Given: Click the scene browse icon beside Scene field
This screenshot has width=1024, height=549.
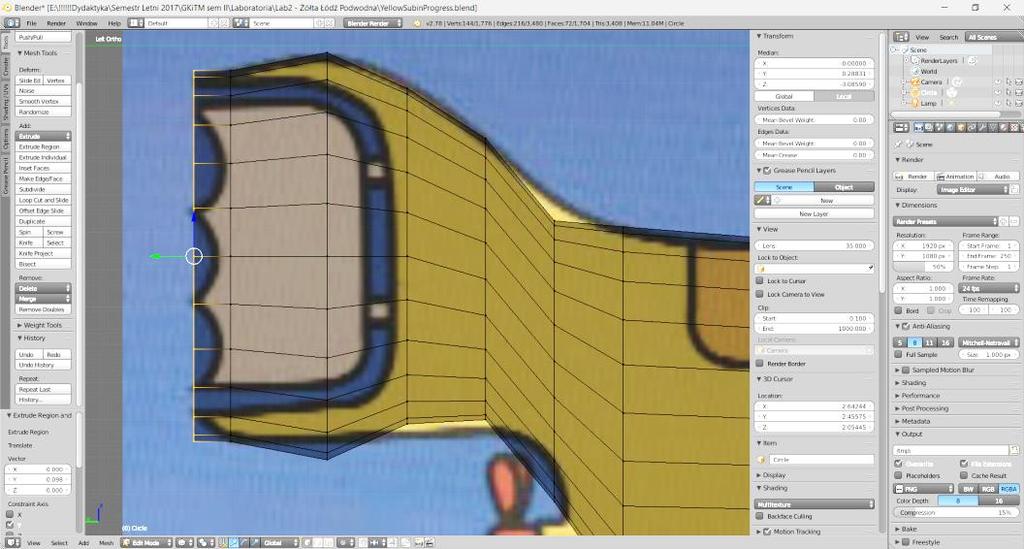Looking at the screenshot, I should click(240, 23).
